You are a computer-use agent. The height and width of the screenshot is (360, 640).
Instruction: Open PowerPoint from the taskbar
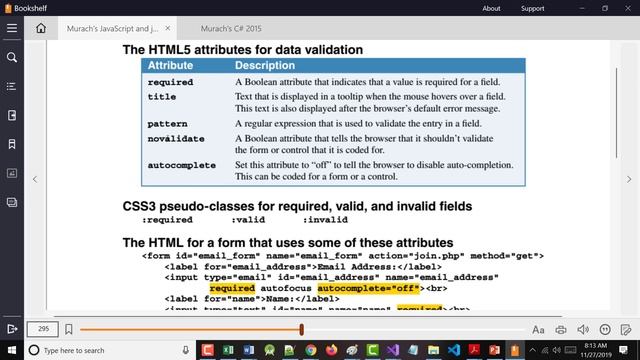point(495,350)
